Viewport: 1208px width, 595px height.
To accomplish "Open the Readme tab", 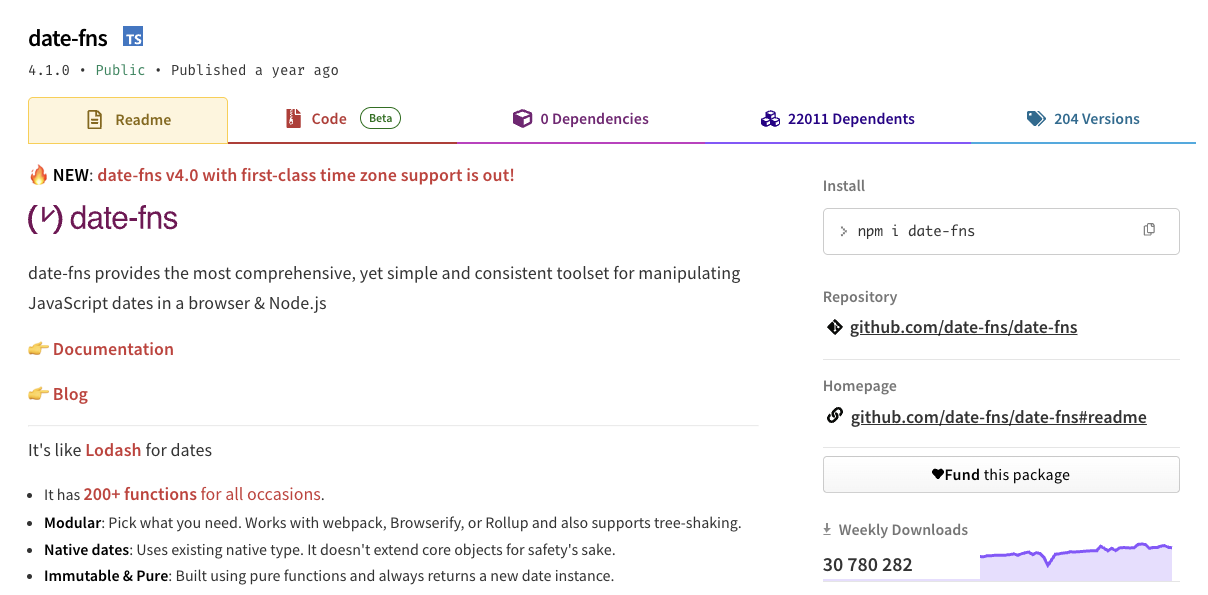I will [x=128, y=120].
